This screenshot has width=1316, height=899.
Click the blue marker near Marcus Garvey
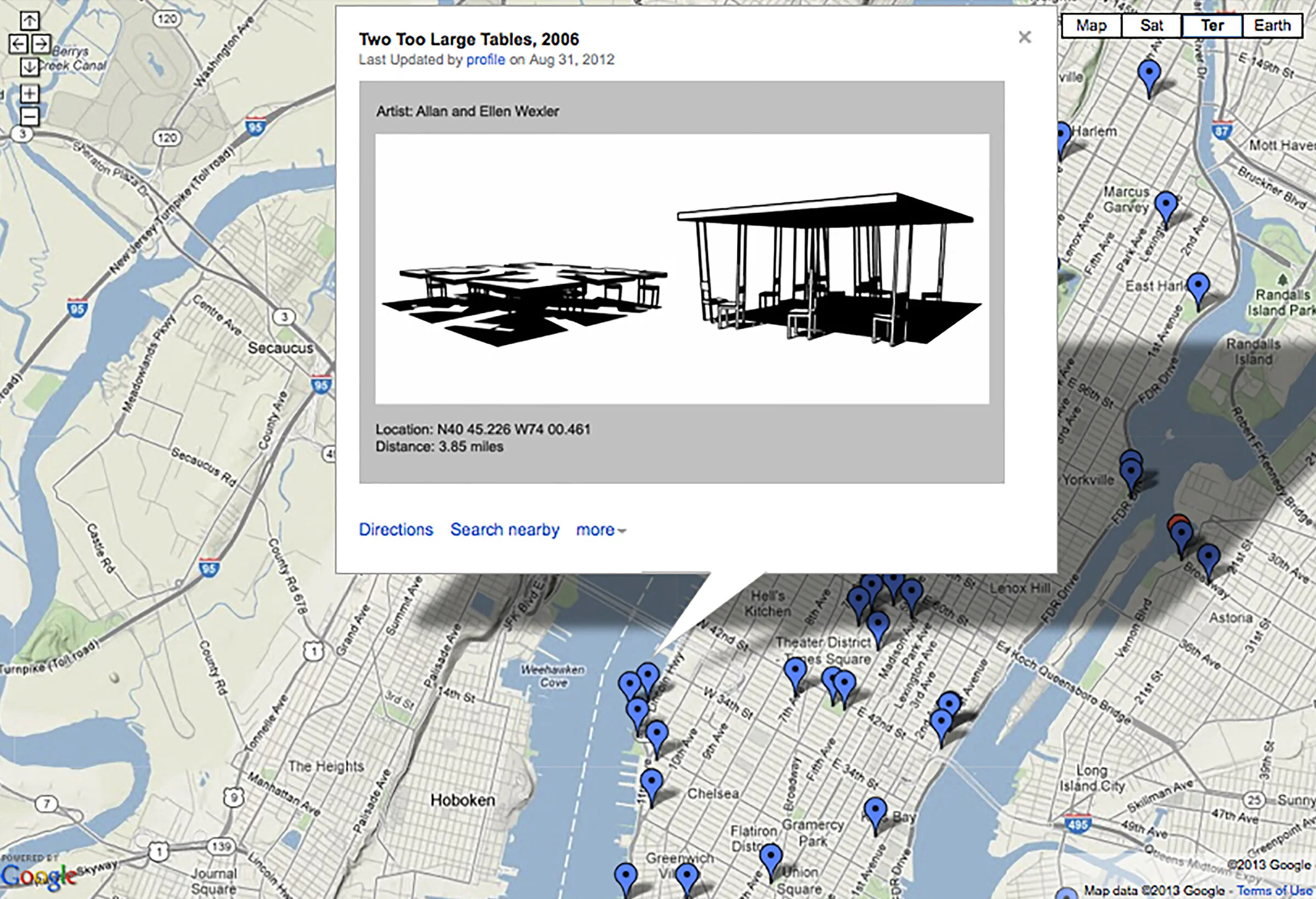[x=1166, y=206]
